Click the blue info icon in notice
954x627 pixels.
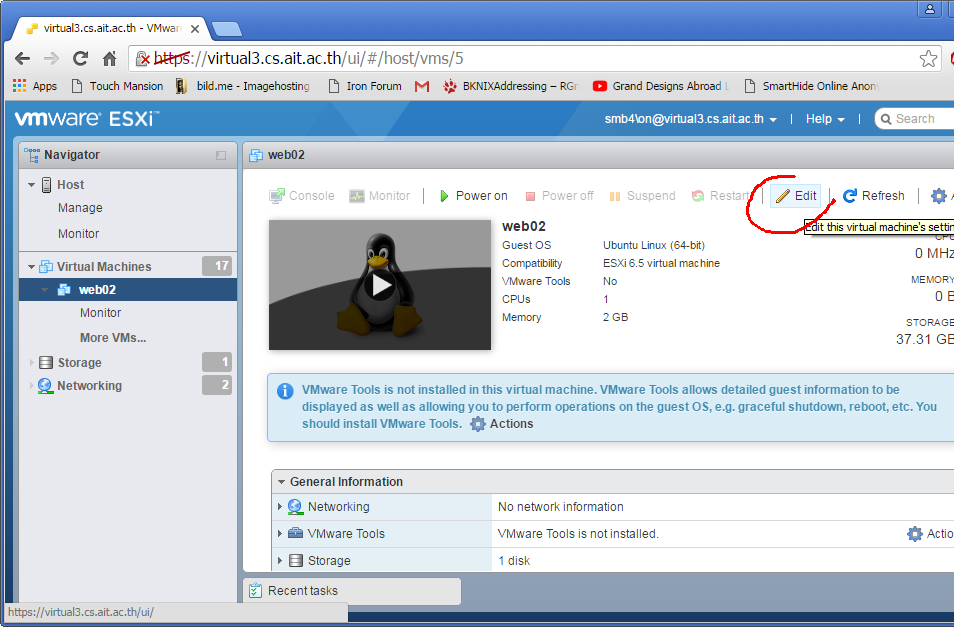tap(285, 391)
